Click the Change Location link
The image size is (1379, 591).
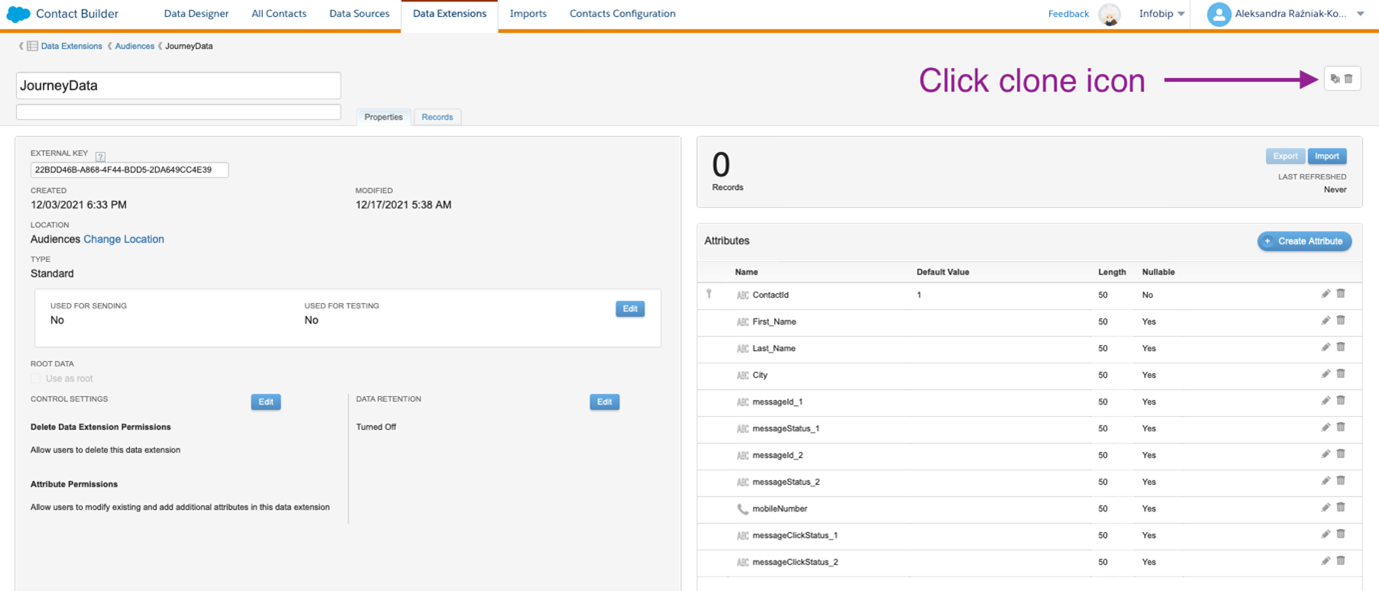tap(124, 239)
